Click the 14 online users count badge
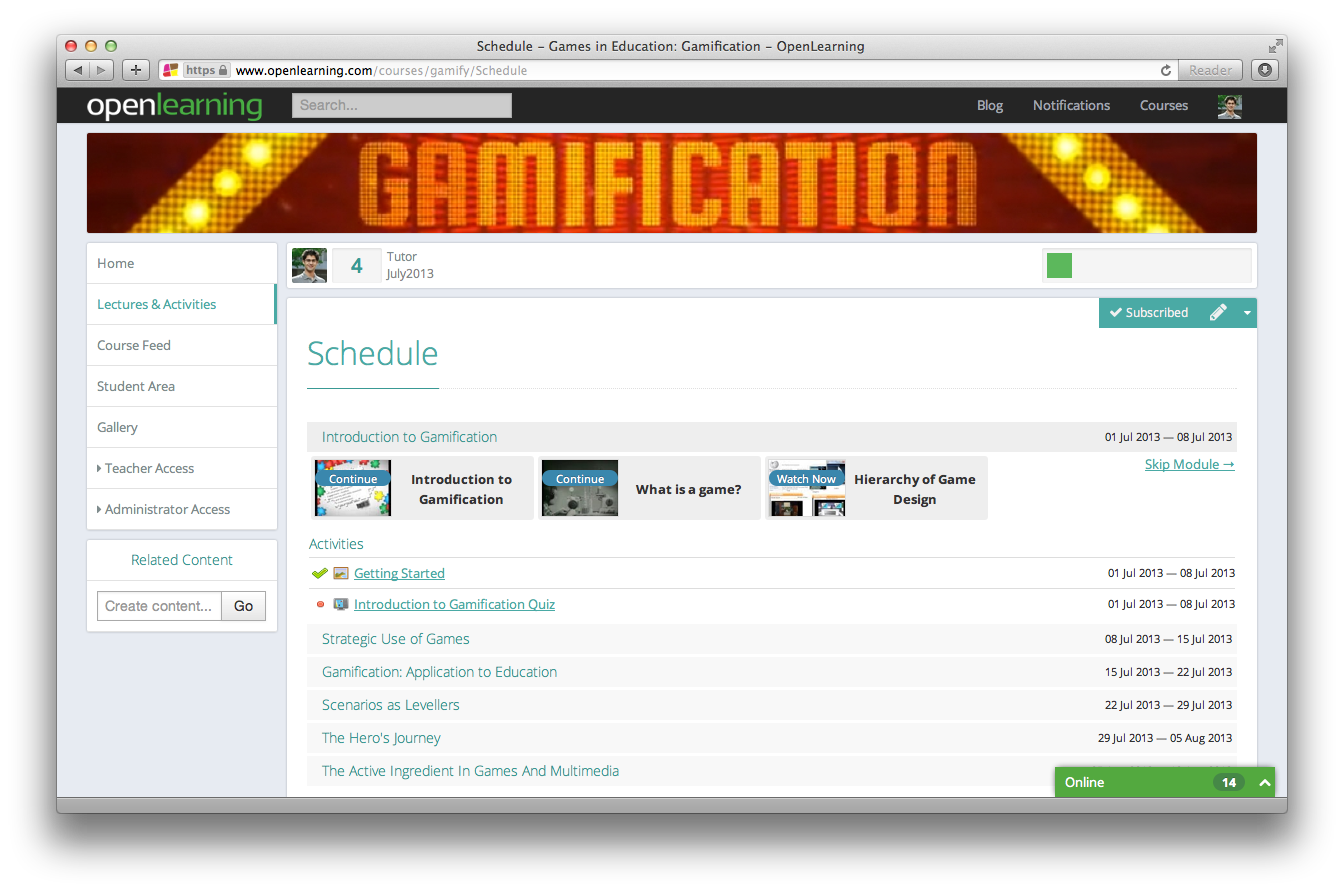This screenshot has height=892, width=1344. coord(1229,783)
